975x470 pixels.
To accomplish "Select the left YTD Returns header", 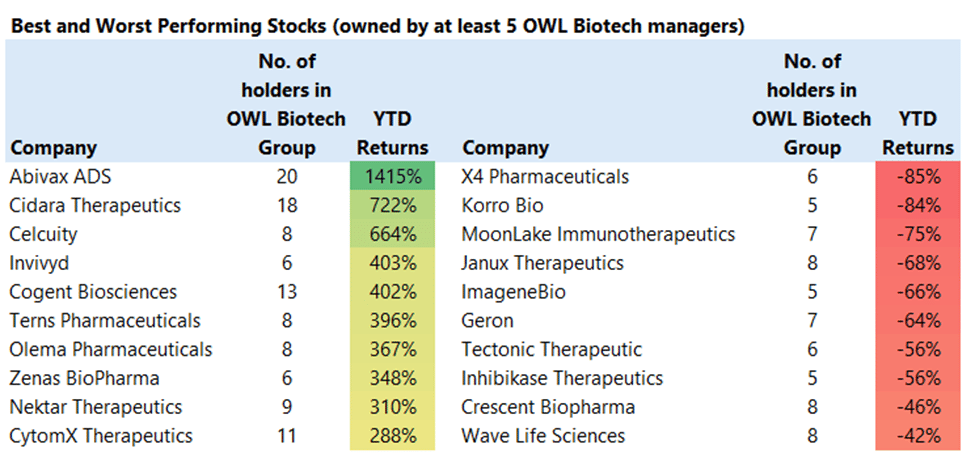I will tap(392, 133).
